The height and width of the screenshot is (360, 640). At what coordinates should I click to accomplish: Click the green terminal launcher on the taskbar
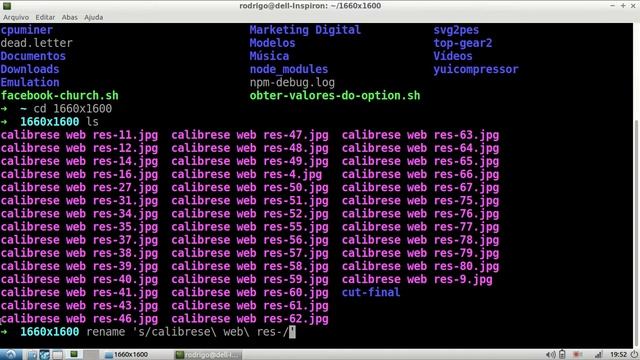74,354
